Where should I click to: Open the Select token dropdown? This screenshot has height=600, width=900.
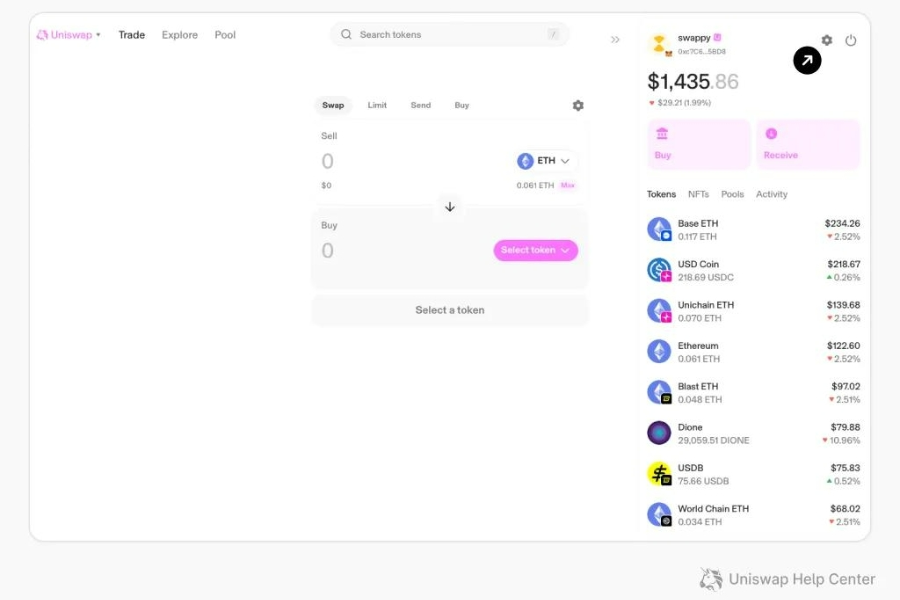coord(536,250)
